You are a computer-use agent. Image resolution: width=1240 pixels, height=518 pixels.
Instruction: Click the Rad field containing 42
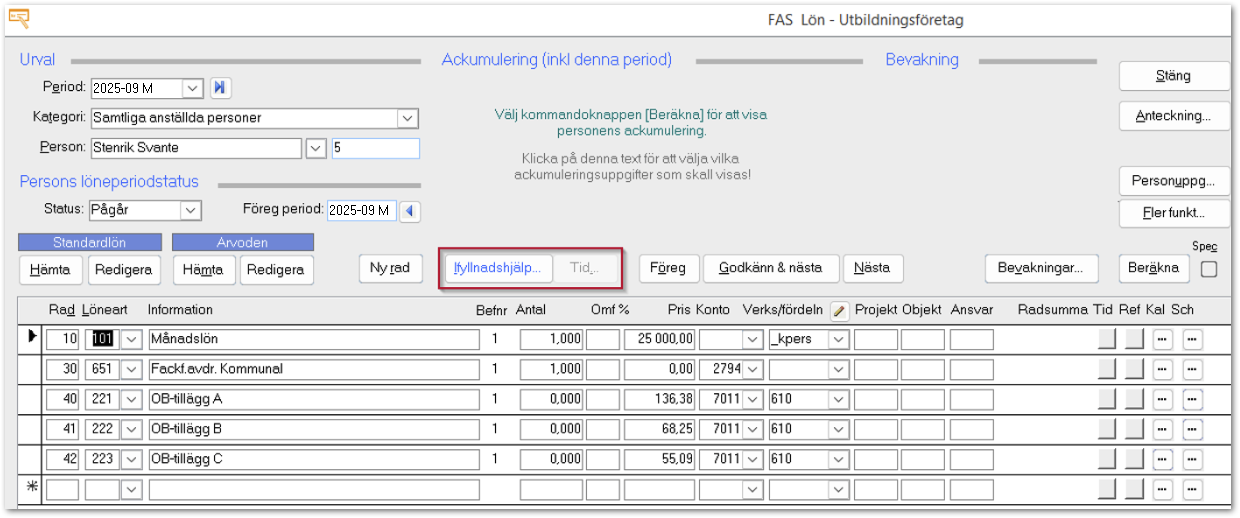(x=62, y=460)
